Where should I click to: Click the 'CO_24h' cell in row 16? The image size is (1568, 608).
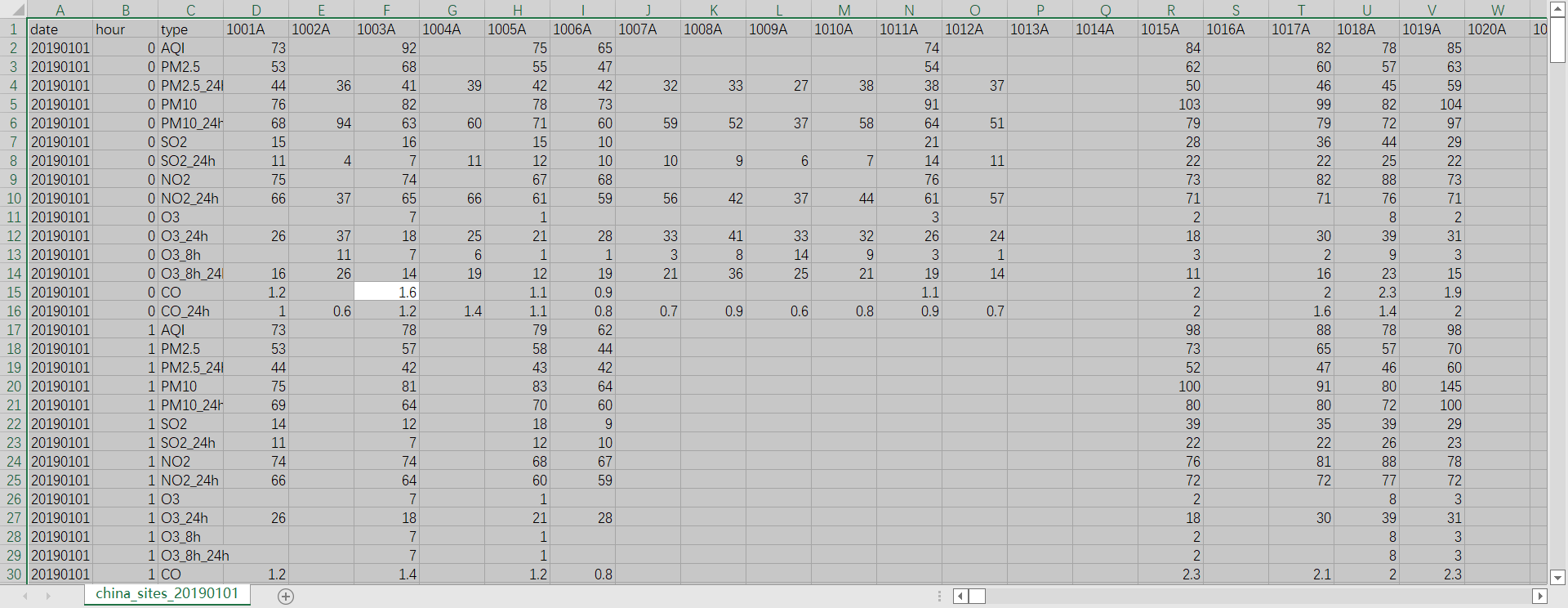[x=191, y=311]
